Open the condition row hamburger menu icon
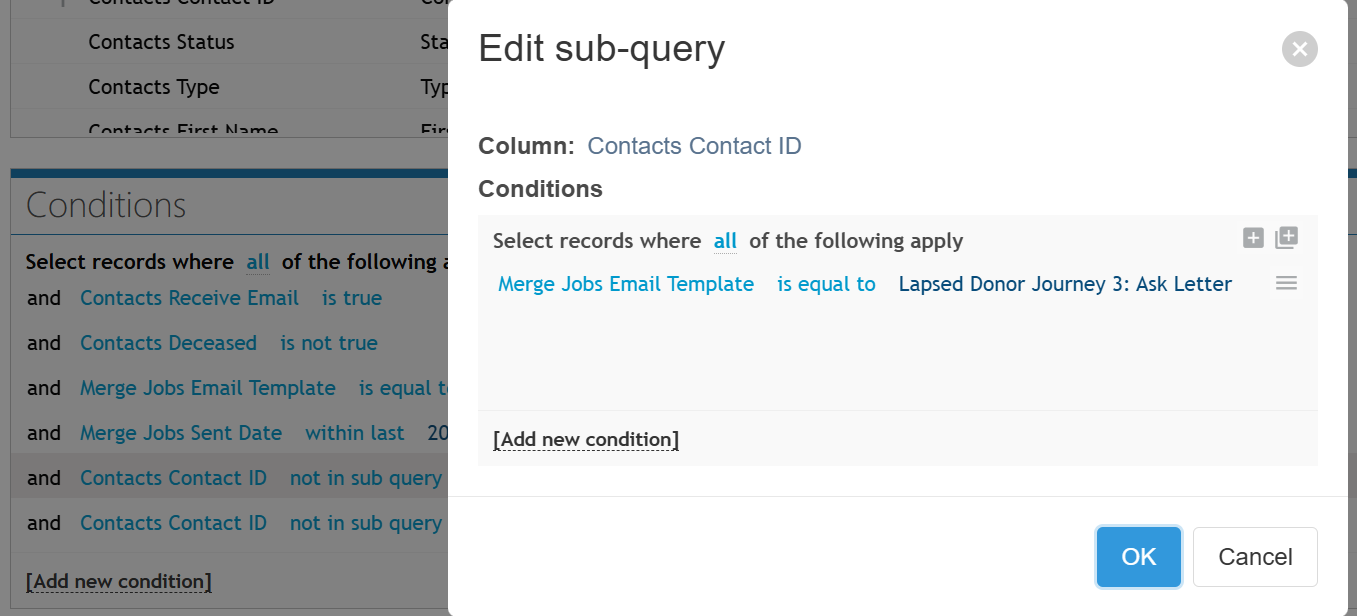The image size is (1357, 616). tap(1287, 284)
